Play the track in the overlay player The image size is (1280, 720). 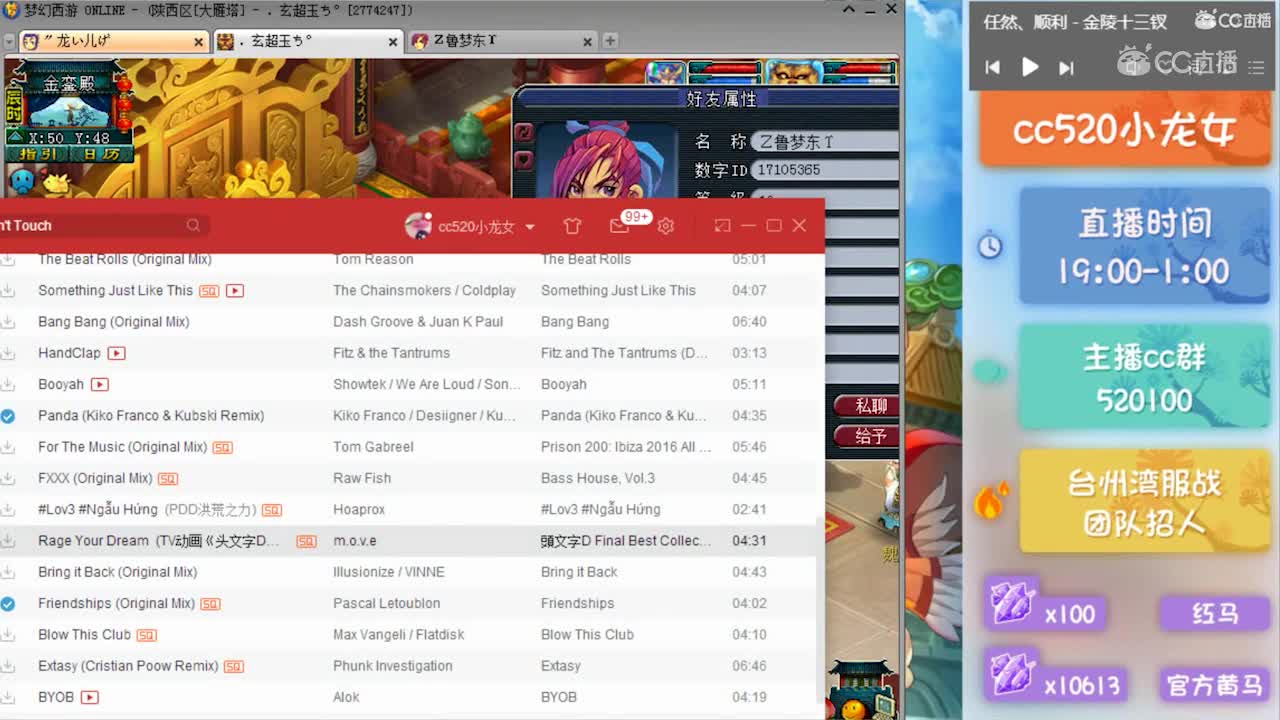point(1029,67)
